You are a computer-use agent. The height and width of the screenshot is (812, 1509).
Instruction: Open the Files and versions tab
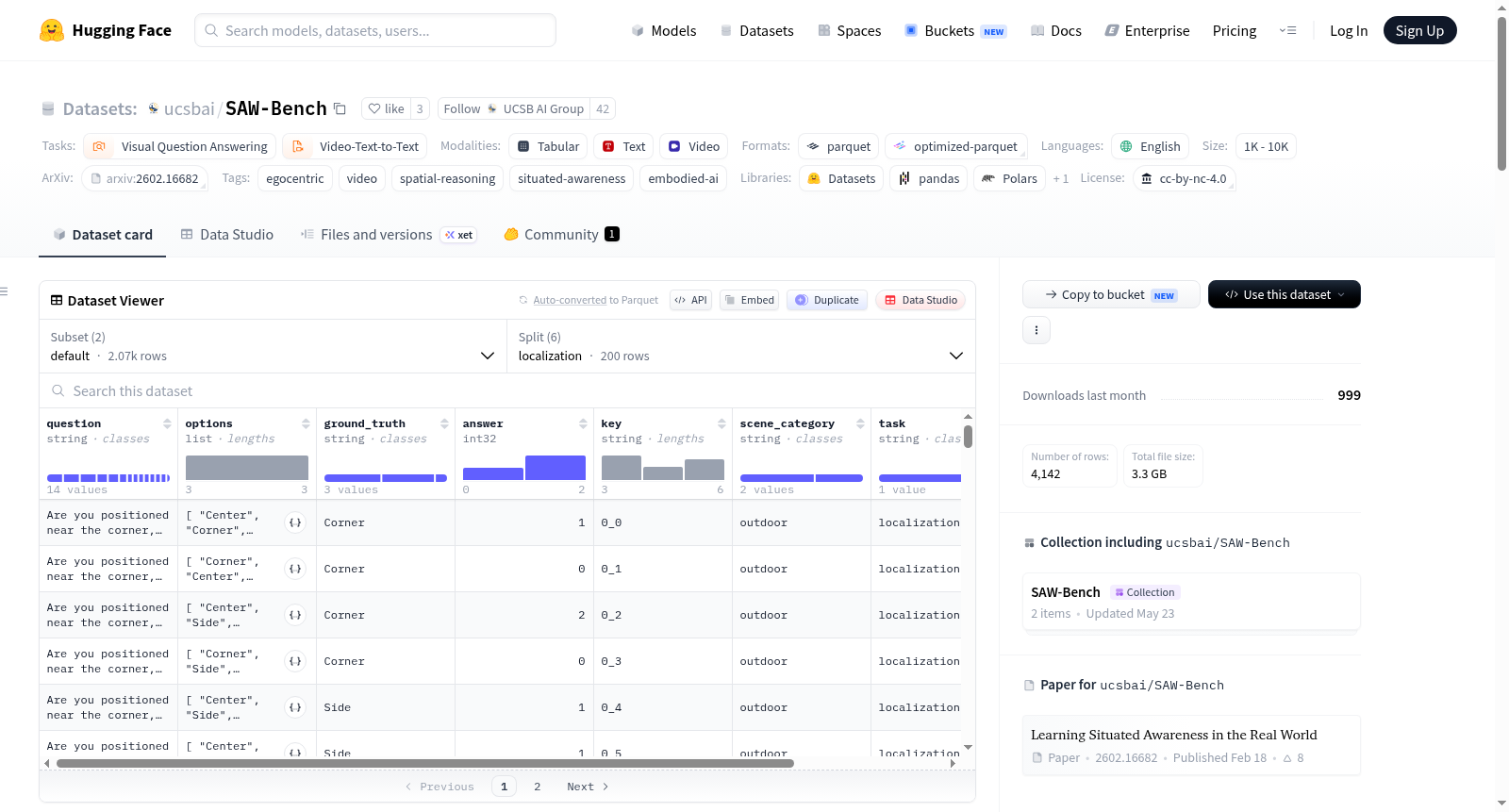coord(389,235)
